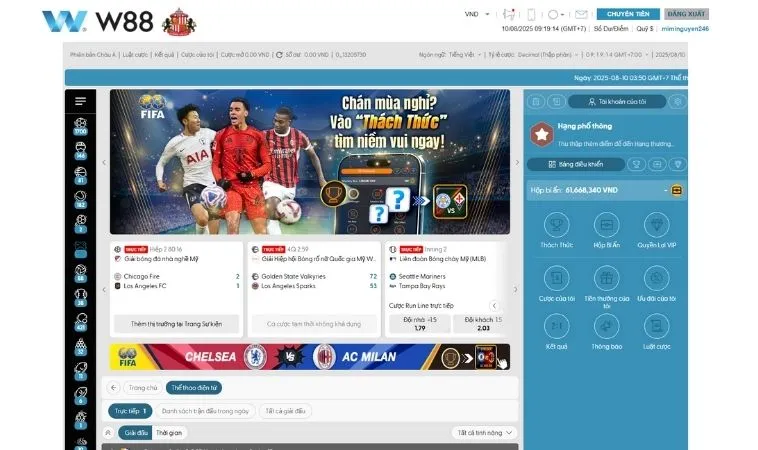Open the VND currency dropdown
Viewport: 758px width, 450px height.
point(477,14)
